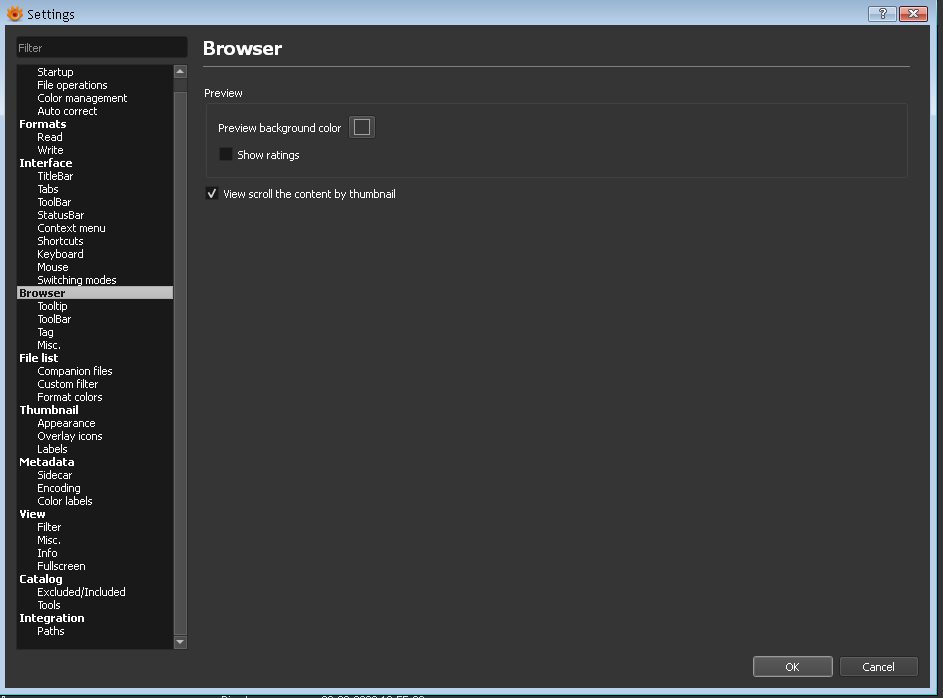This screenshot has width=943, height=698.
Task: Select the File list category
Action: pos(38,358)
